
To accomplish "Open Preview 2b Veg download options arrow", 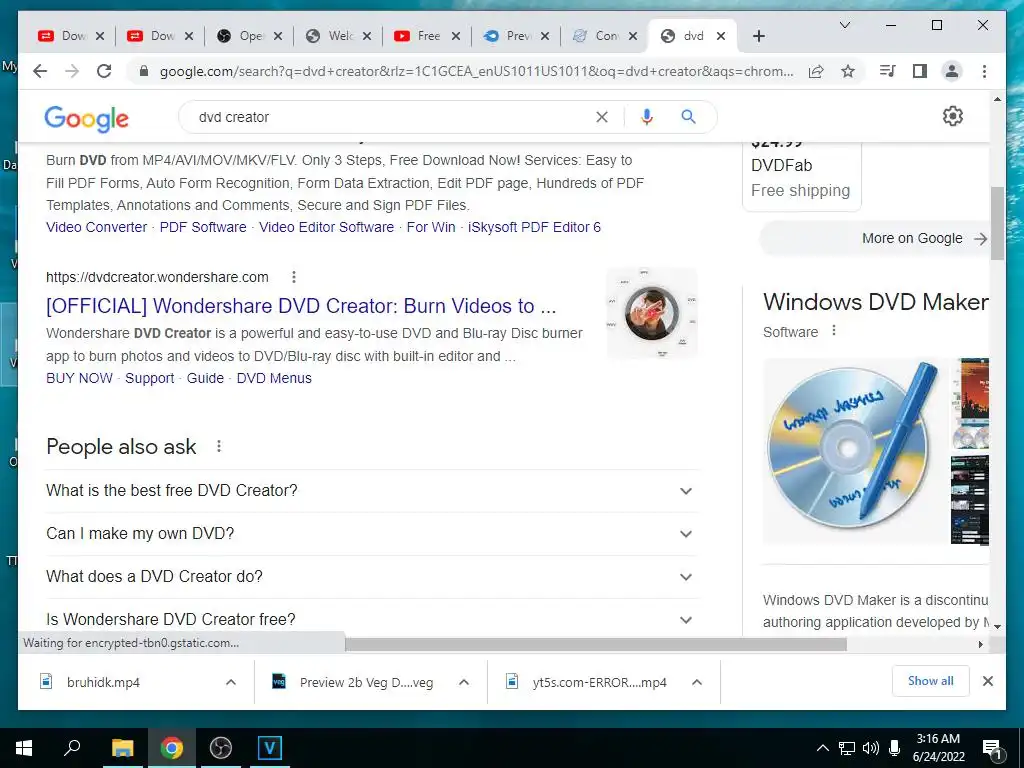I will click(464, 682).
